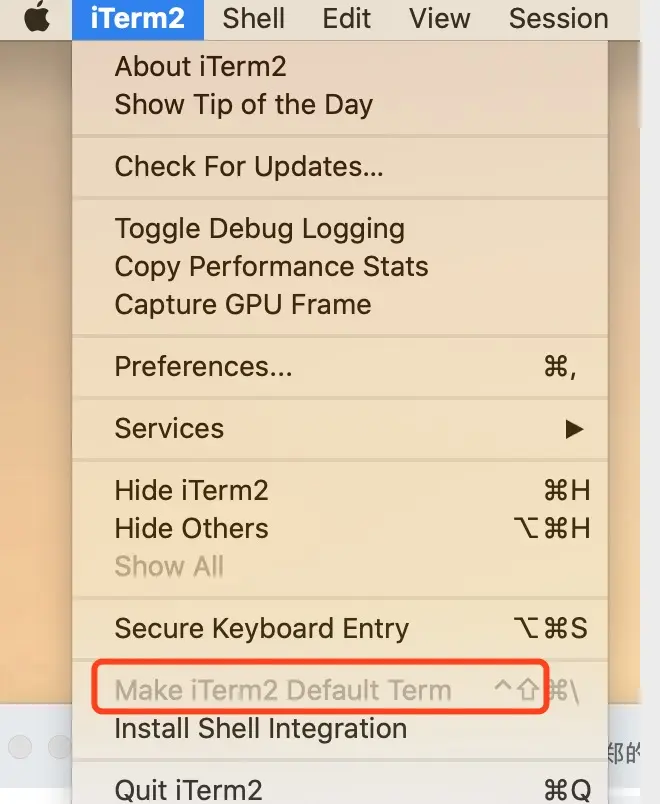
Task: Choose Show Tip of the Day
Action: (x=243, y=105)
